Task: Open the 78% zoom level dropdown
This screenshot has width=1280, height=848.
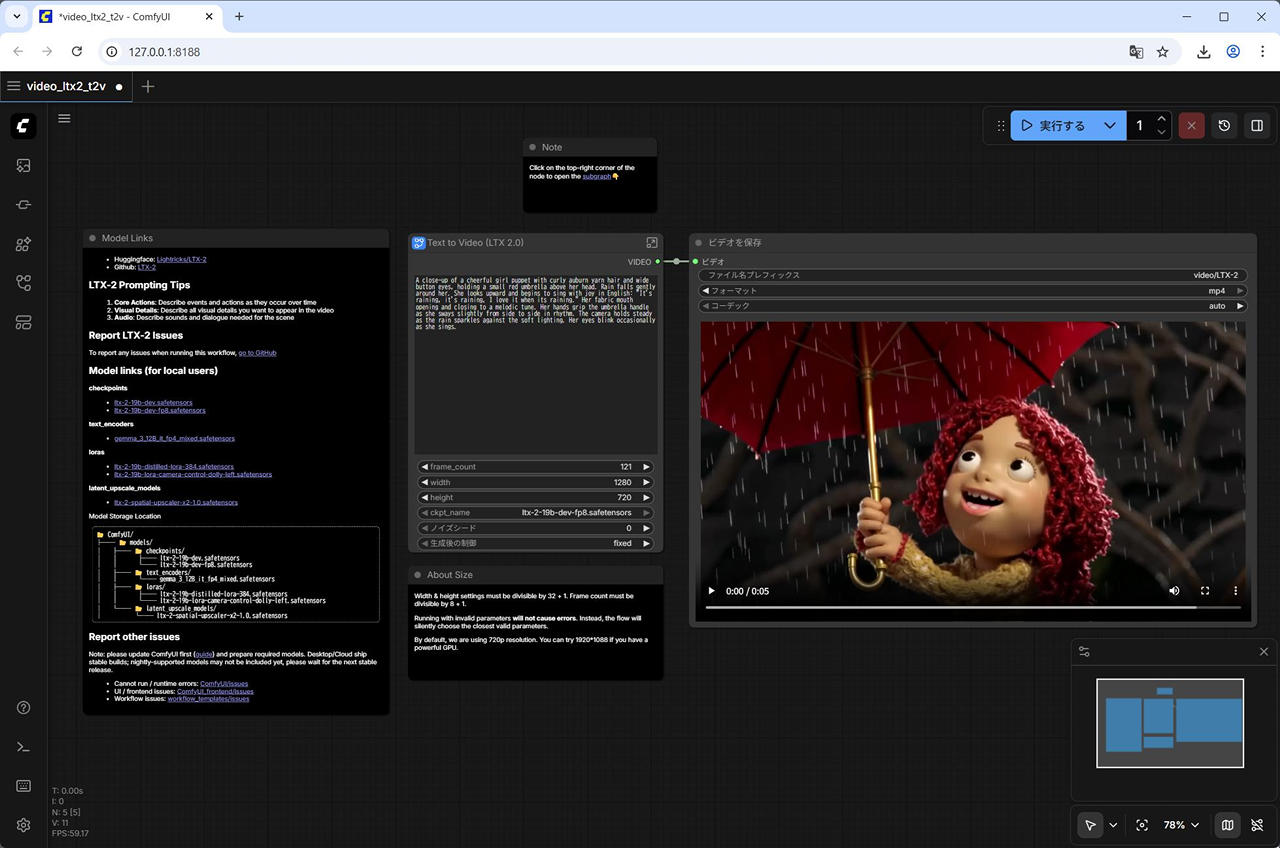Action: pos(1181,825)
